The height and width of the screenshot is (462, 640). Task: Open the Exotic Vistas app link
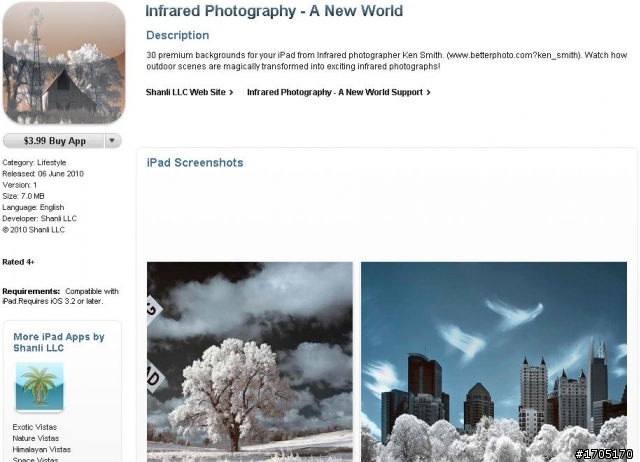click(35, 427)
